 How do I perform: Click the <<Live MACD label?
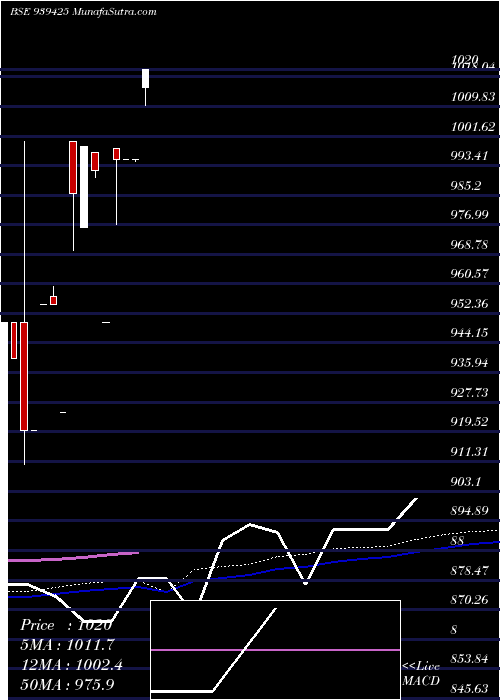421,673
